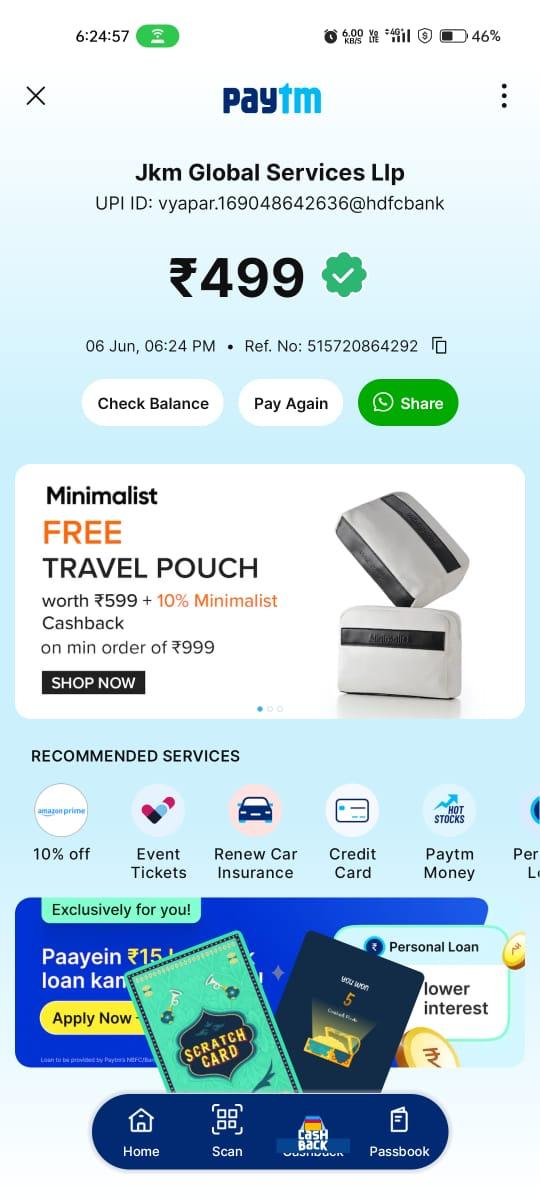
Task: Open the three-dot overflow menu
Action: pos(503,96)
